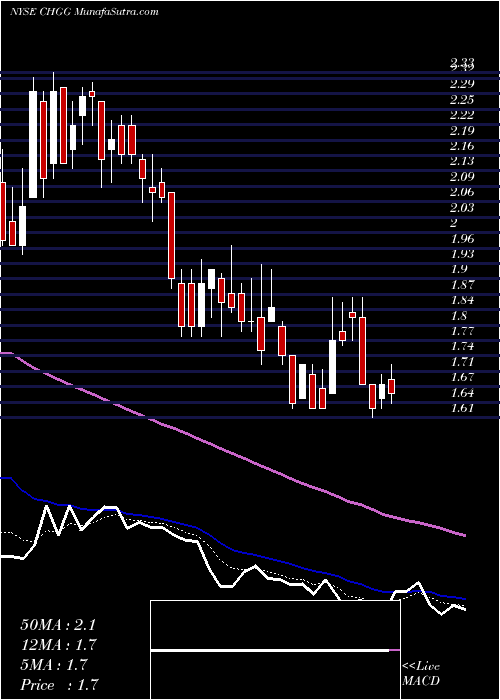Click the 2.22 price axis label
Viewport: 500px width, 700px height.
(462, 115)
